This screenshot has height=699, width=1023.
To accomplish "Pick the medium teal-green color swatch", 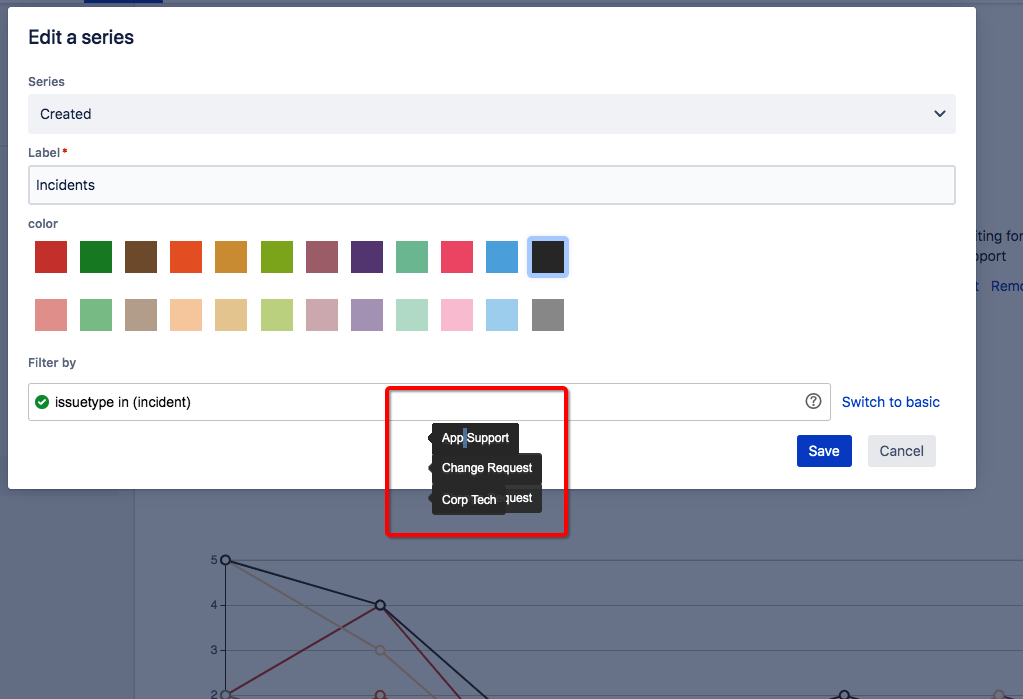I will [412, 257].
